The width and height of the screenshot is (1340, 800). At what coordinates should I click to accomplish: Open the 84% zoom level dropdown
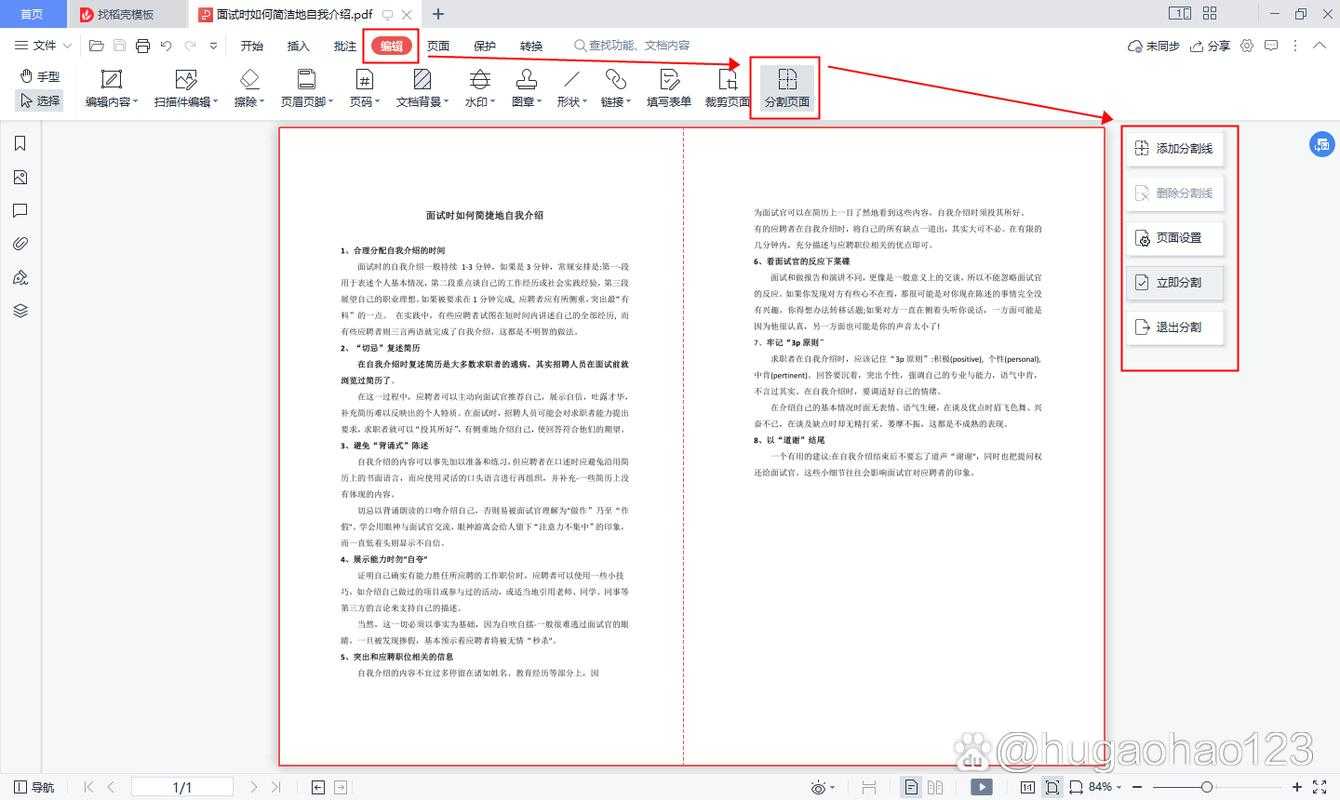click(x=1105, y=787)
